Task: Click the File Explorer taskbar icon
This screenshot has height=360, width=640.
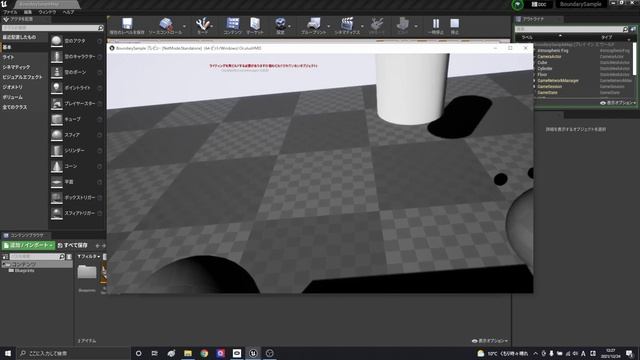Action: (188, 353)
